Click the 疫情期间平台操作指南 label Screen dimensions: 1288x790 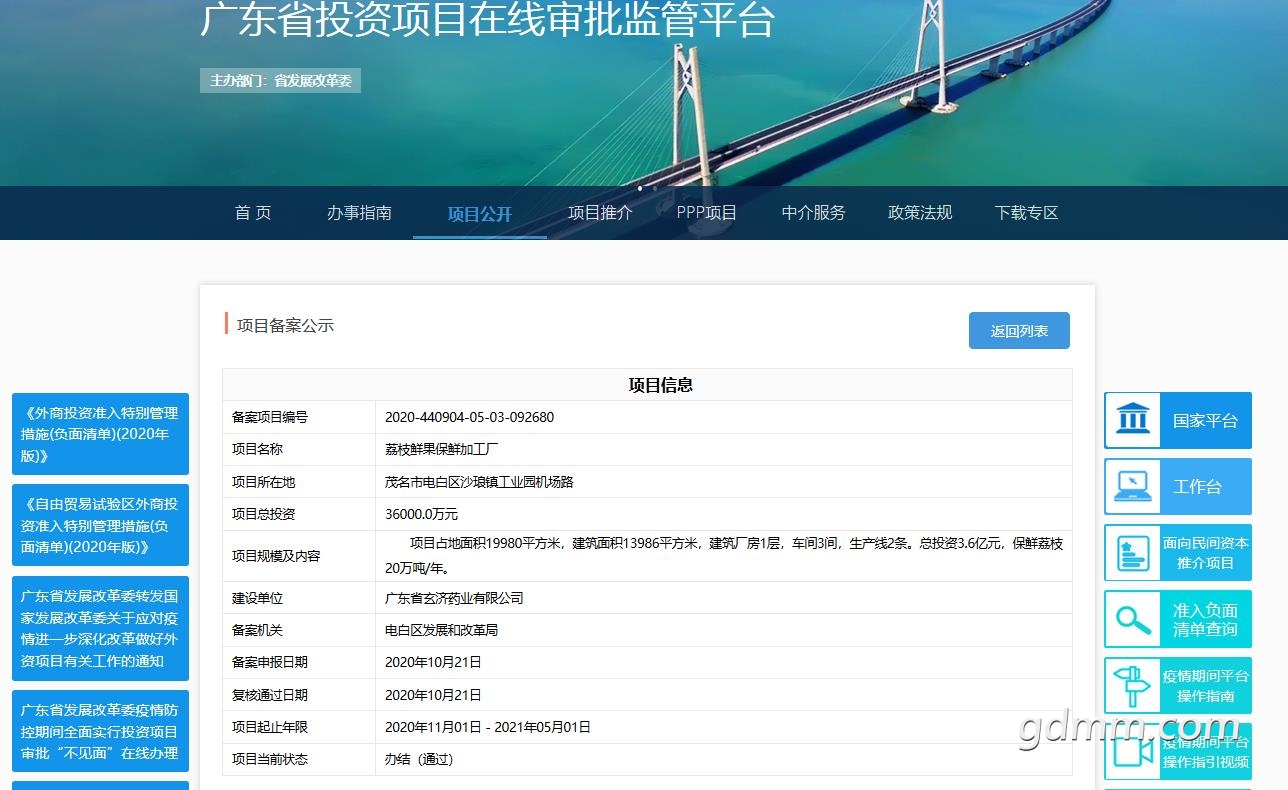[1205, 686]
